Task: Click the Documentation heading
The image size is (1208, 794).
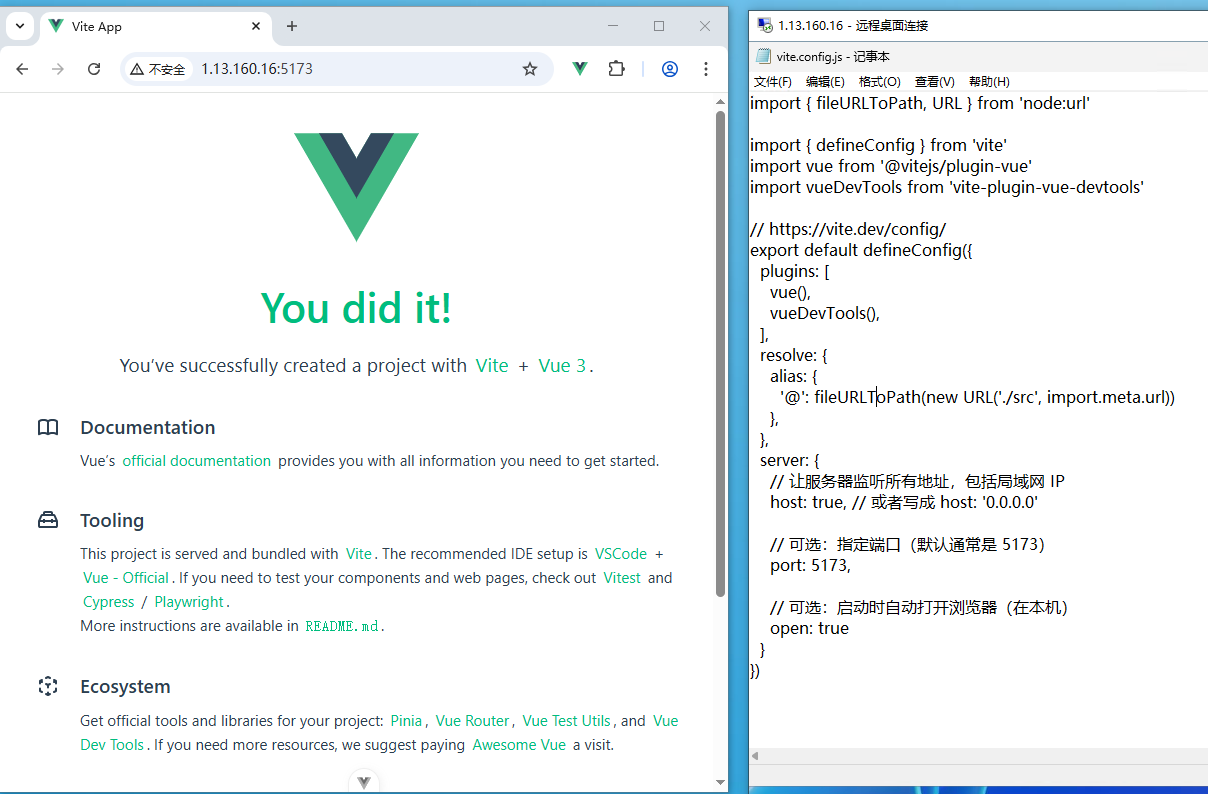Action: (148, 427)
